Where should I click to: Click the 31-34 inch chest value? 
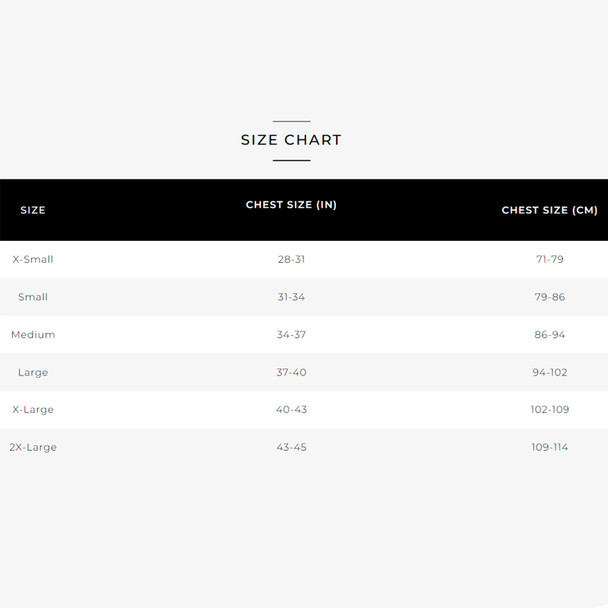pos(291,297)
